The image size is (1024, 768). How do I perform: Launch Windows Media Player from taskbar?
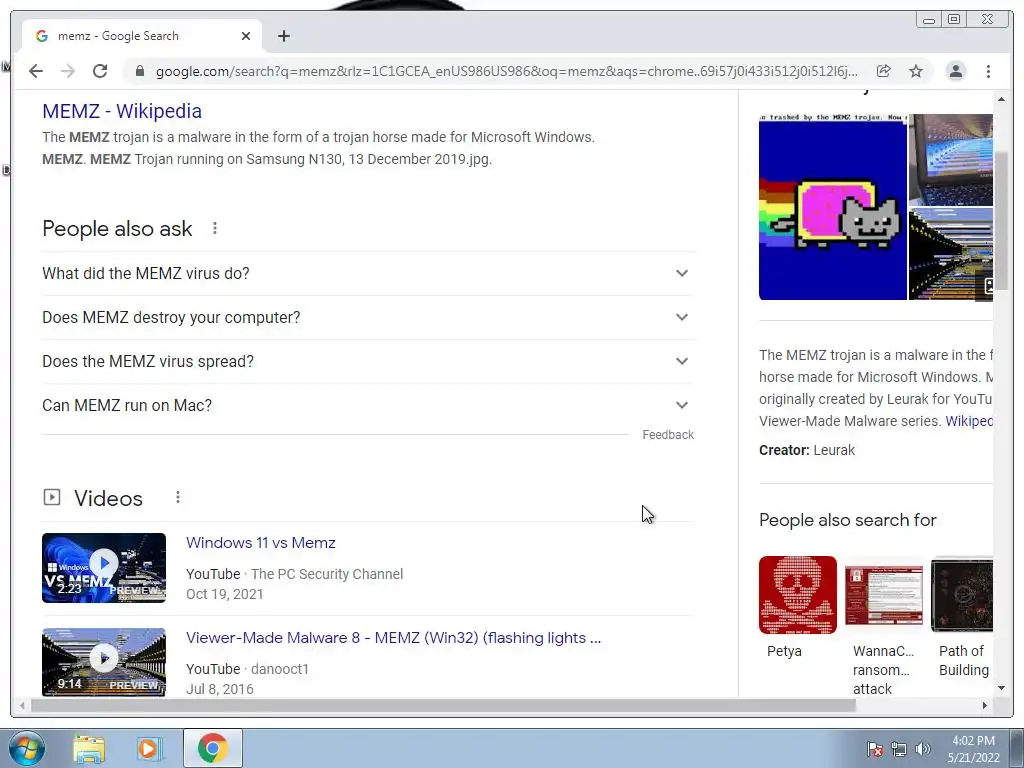149,748
